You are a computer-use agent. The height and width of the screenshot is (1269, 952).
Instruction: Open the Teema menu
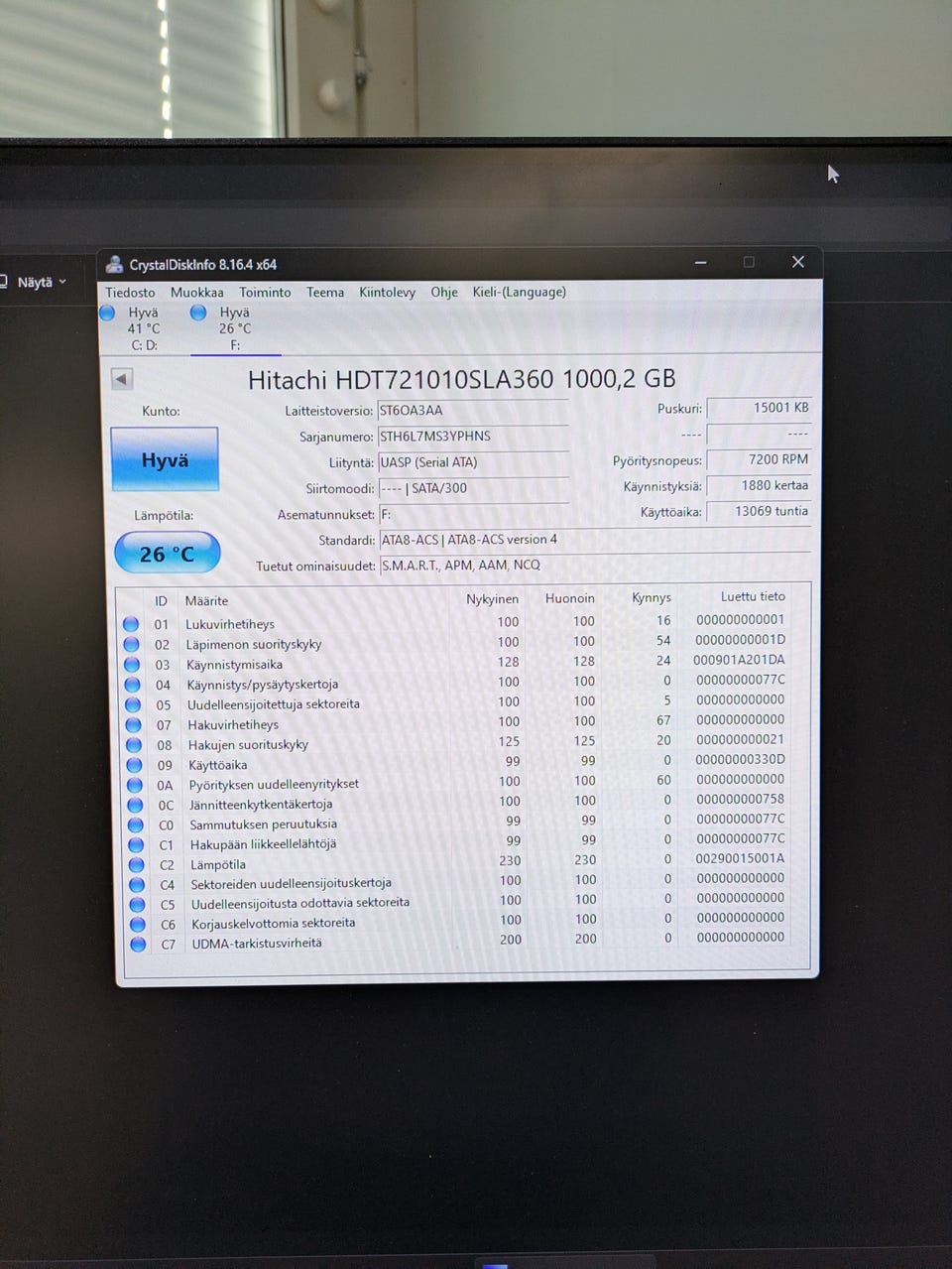[x=325, y=293]
